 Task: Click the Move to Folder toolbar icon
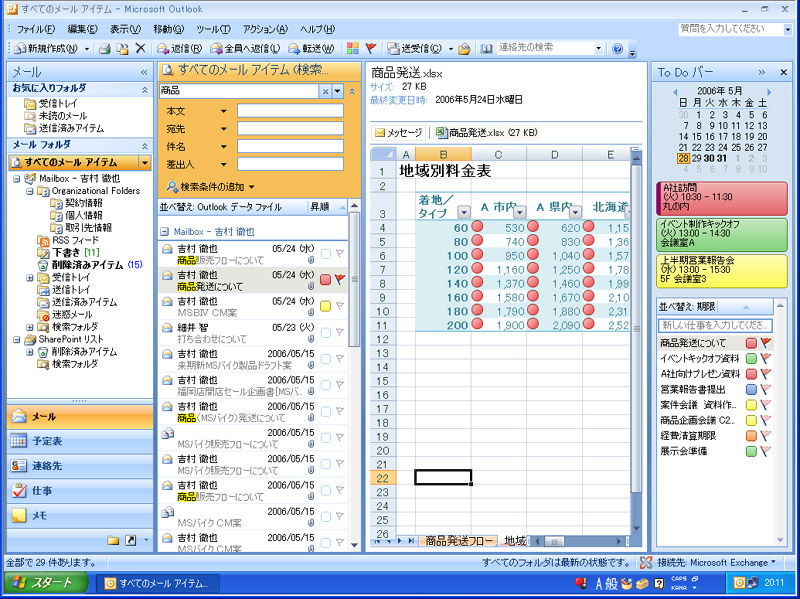pos(122,48)
